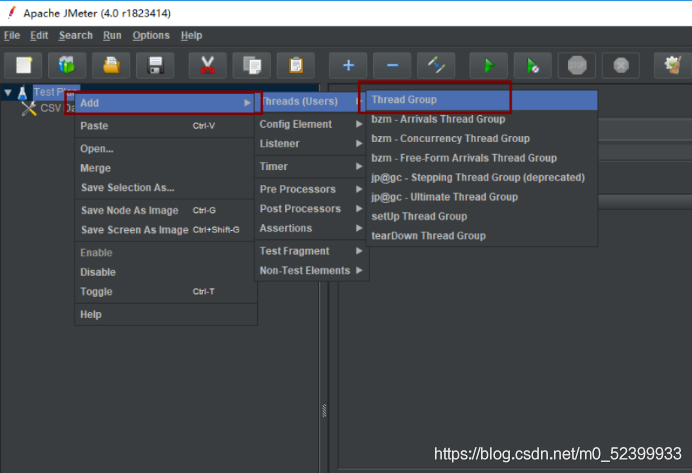Select jp@gc - Stepping Thread Group (deprecated)
This screenshot has width=692, height=473.
pyautogui.click(x=482, y=177)
